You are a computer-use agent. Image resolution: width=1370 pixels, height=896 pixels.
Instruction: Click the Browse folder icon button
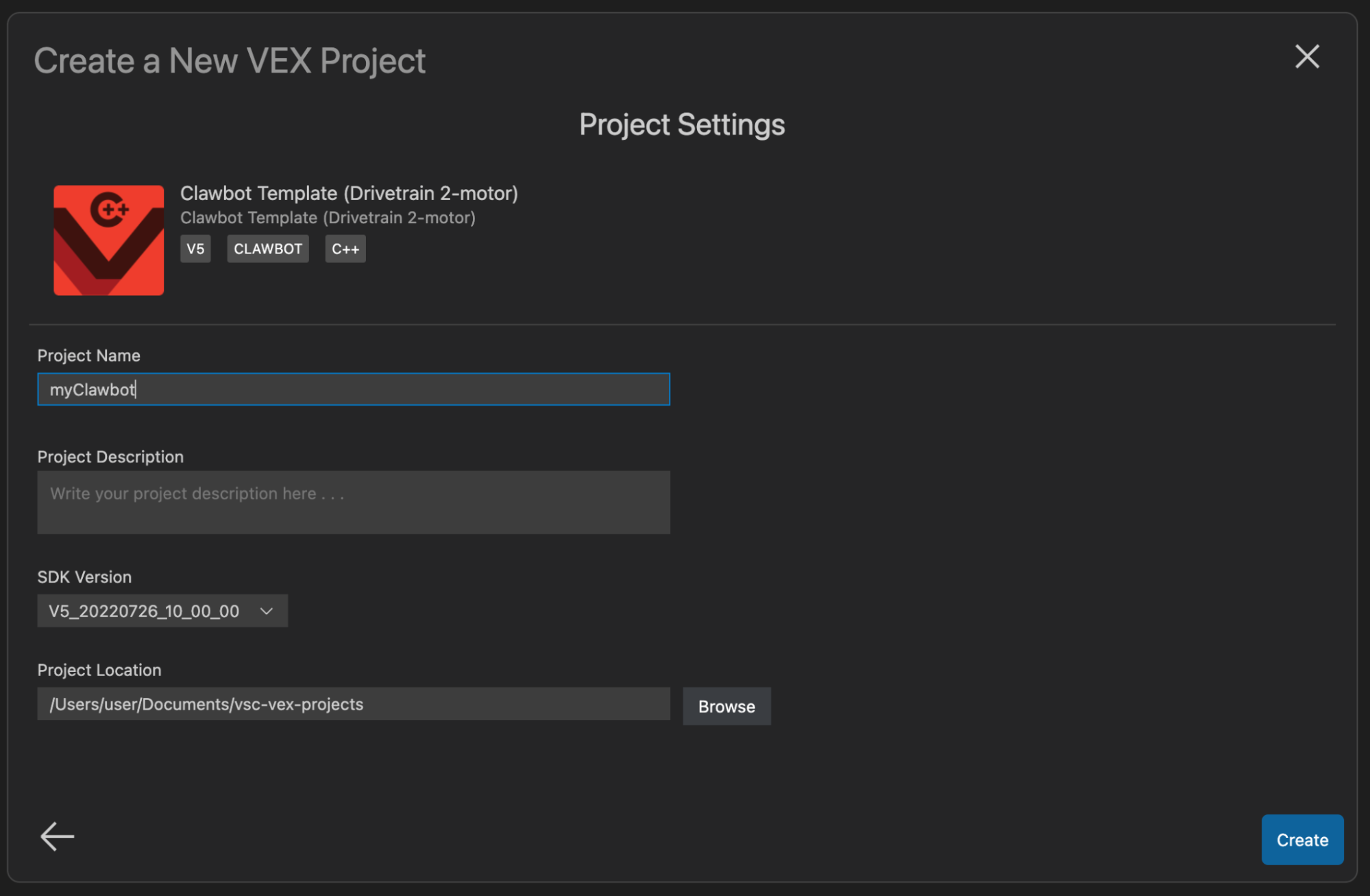click(x=726, y=706)
